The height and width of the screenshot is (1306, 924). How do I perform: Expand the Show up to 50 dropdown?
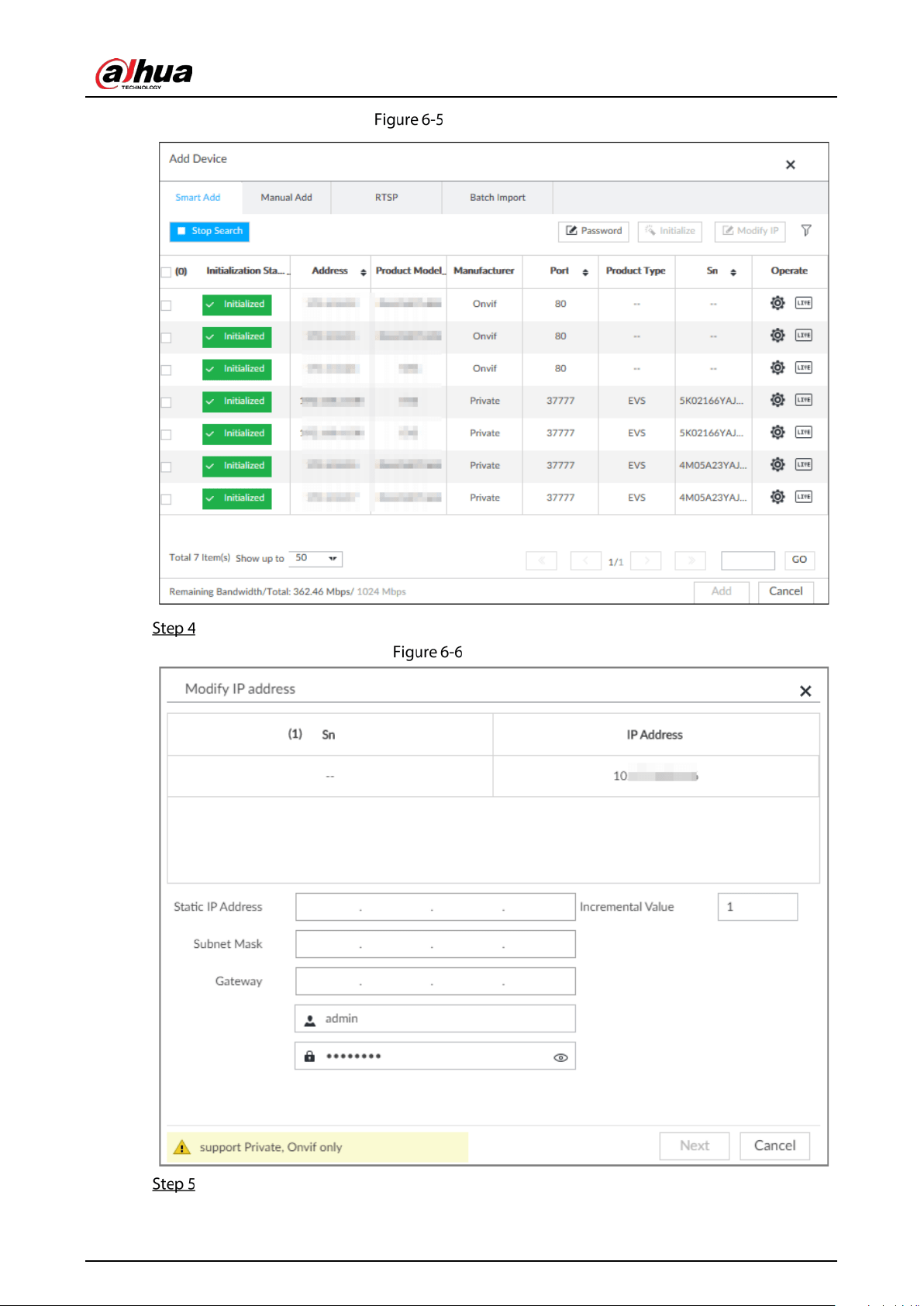coord(315,558)
